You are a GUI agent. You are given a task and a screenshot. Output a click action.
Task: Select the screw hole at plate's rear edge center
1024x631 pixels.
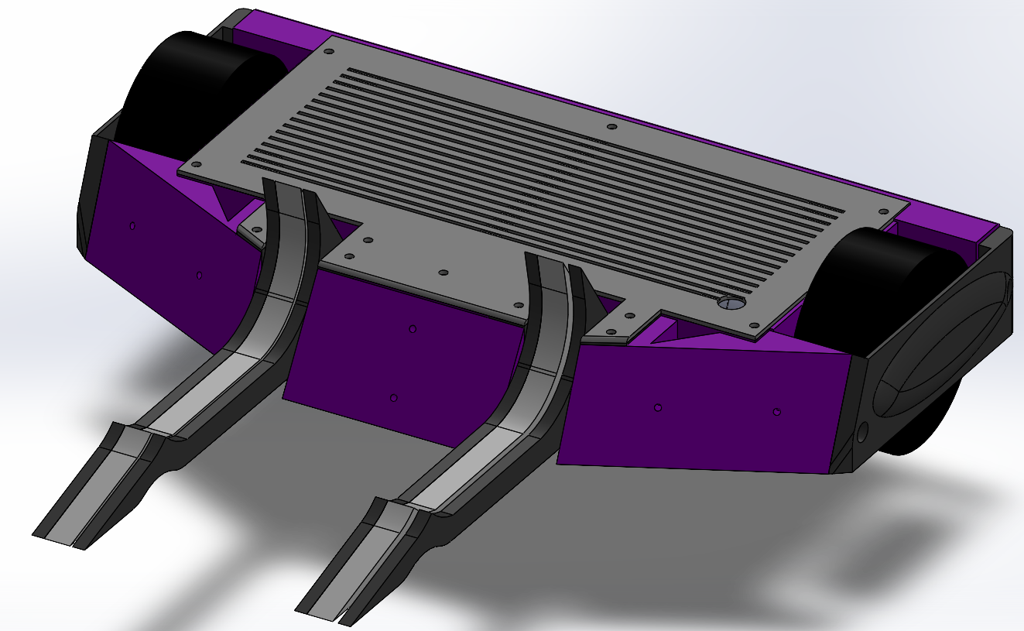click(x=611, y=127)
